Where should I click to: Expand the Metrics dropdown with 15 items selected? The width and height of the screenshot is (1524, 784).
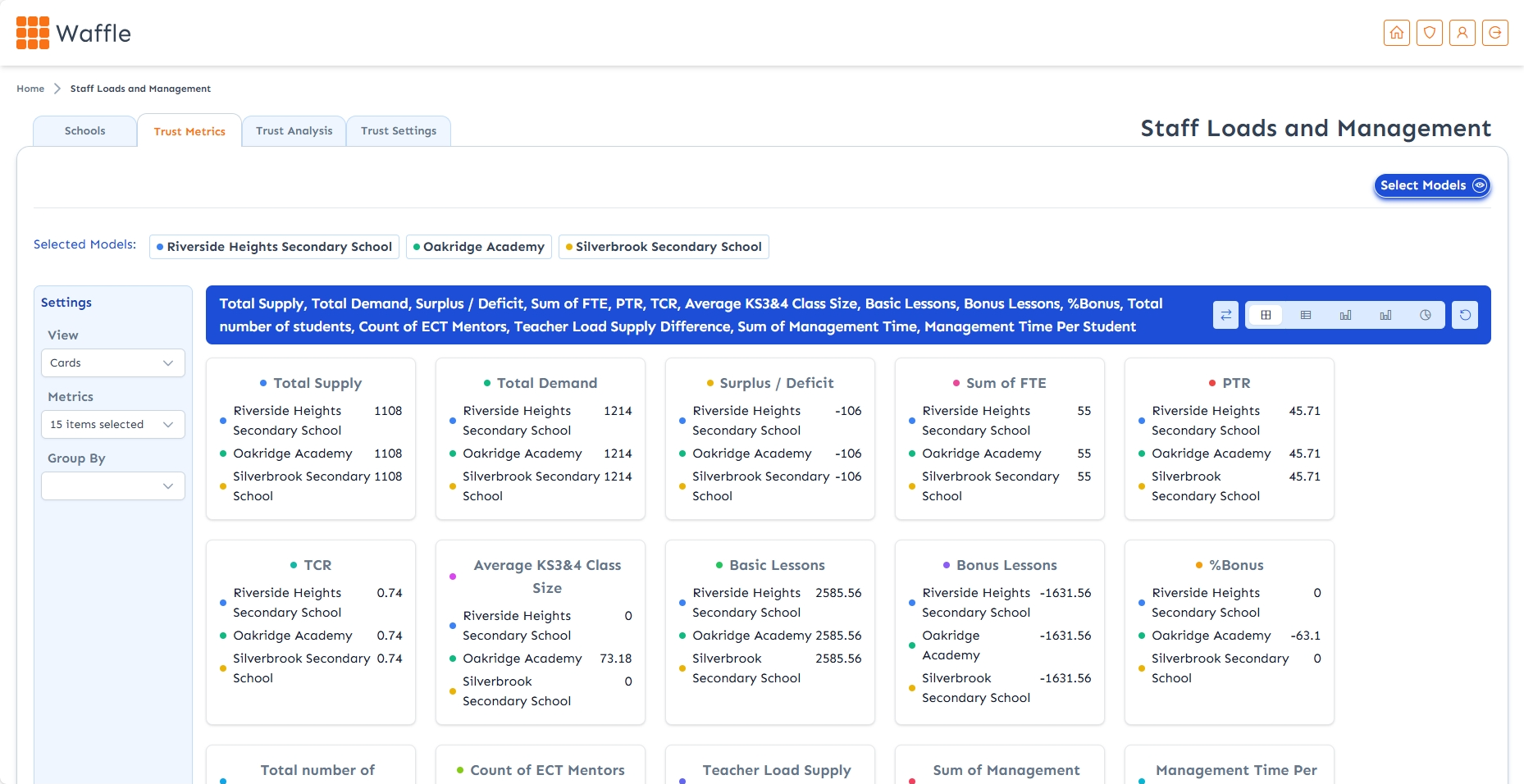tap(113, 424)
